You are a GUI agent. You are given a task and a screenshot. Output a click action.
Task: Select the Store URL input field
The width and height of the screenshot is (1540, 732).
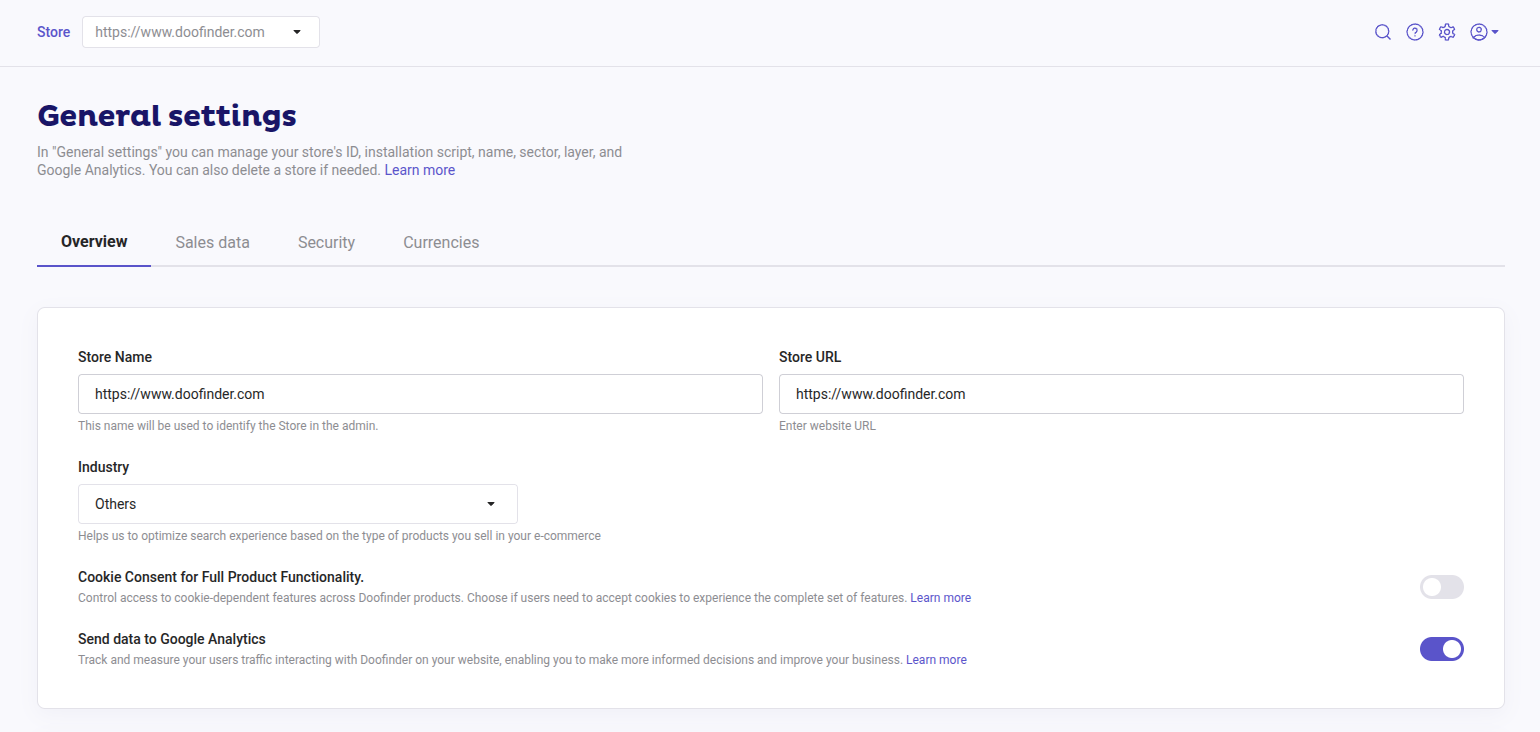tap(1120, 393)
